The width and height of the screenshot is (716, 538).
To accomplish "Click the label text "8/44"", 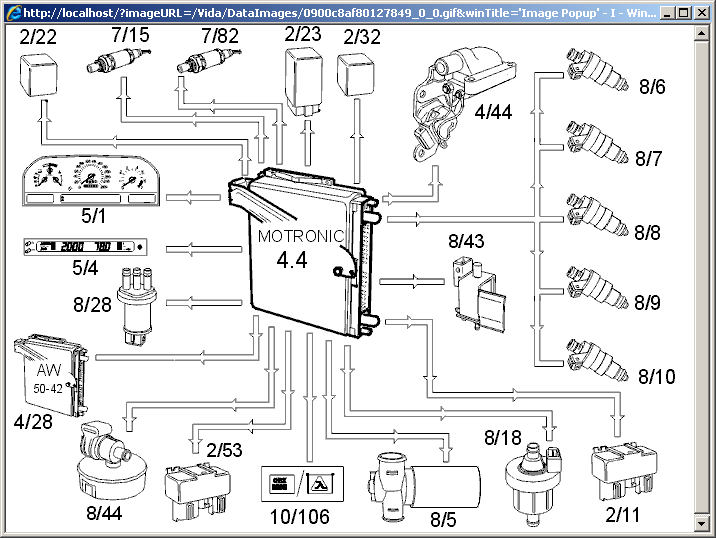I will 104,513.
